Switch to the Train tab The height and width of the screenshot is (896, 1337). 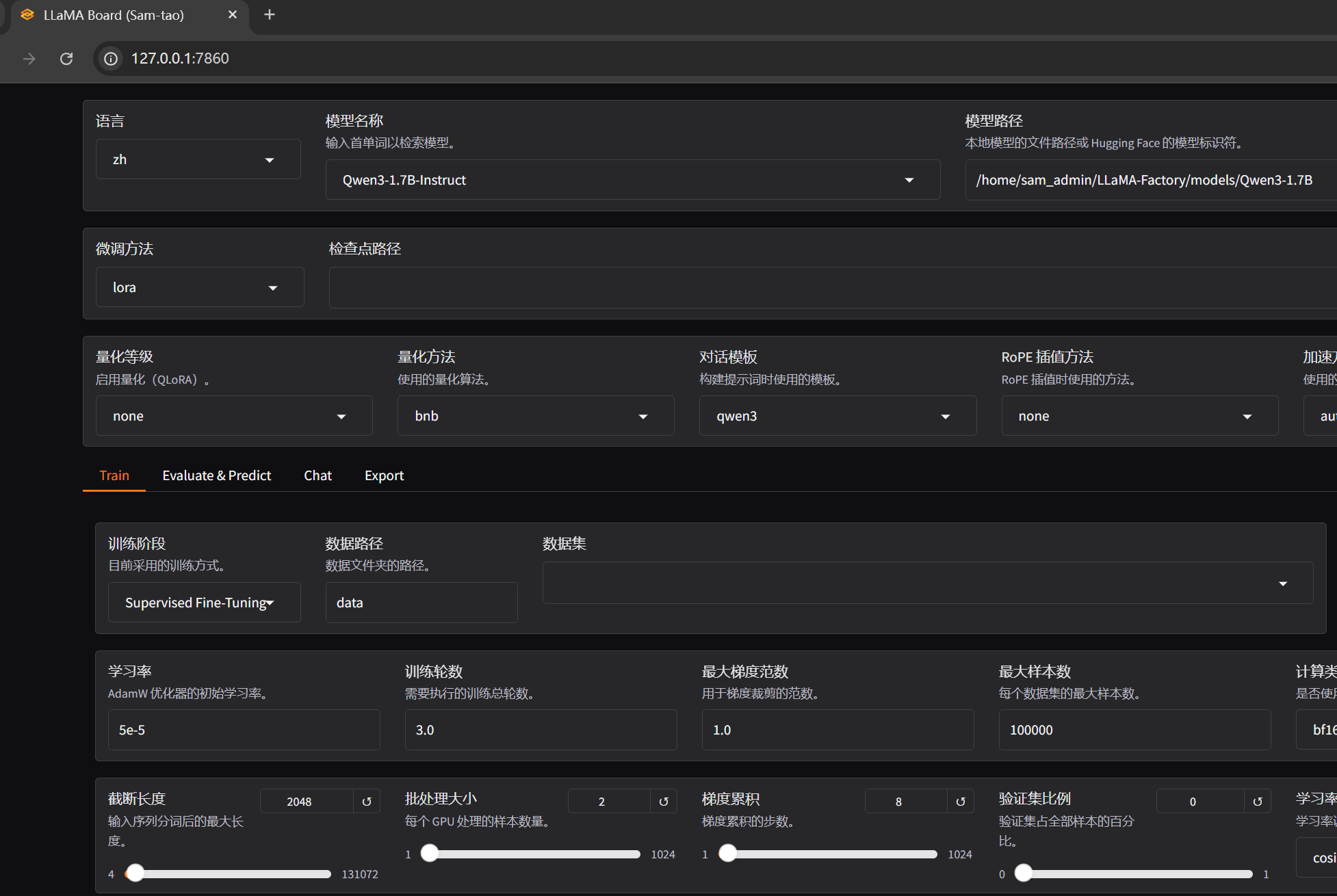click(x=114, y=475)
